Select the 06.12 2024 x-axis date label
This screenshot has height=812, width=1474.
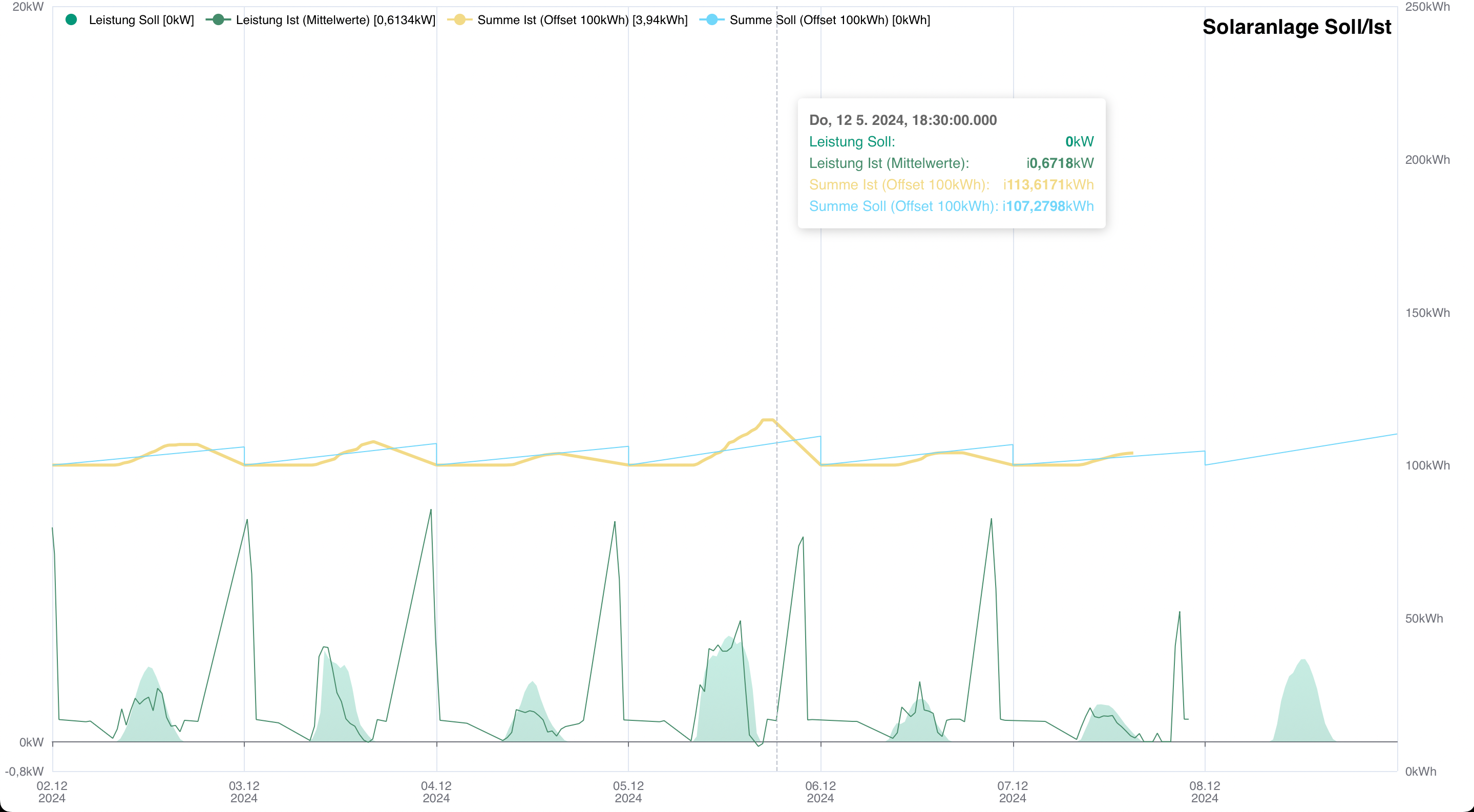(820, 792)
